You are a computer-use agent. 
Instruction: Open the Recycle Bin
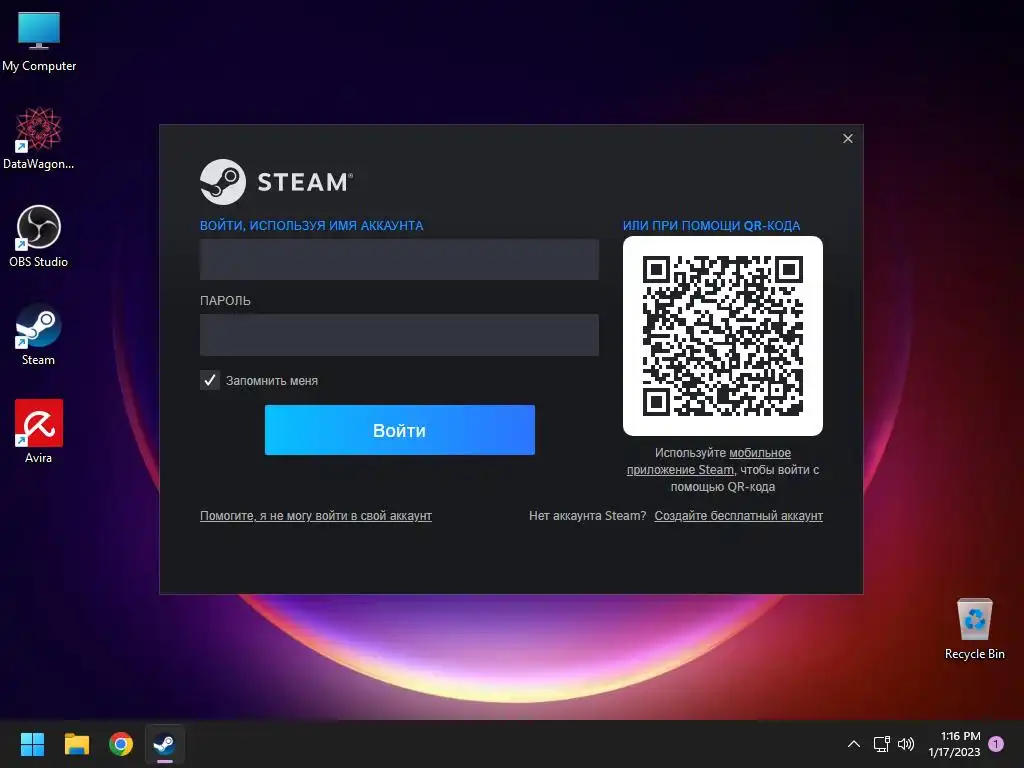point(974,630)
